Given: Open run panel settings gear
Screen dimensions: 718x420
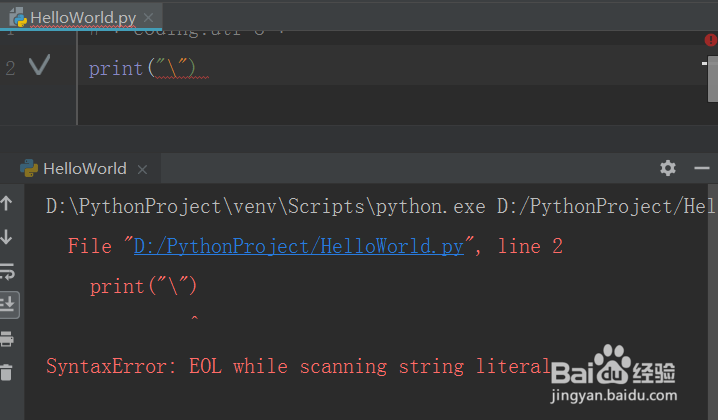Looking at the screenshot, I should (668, 168).
